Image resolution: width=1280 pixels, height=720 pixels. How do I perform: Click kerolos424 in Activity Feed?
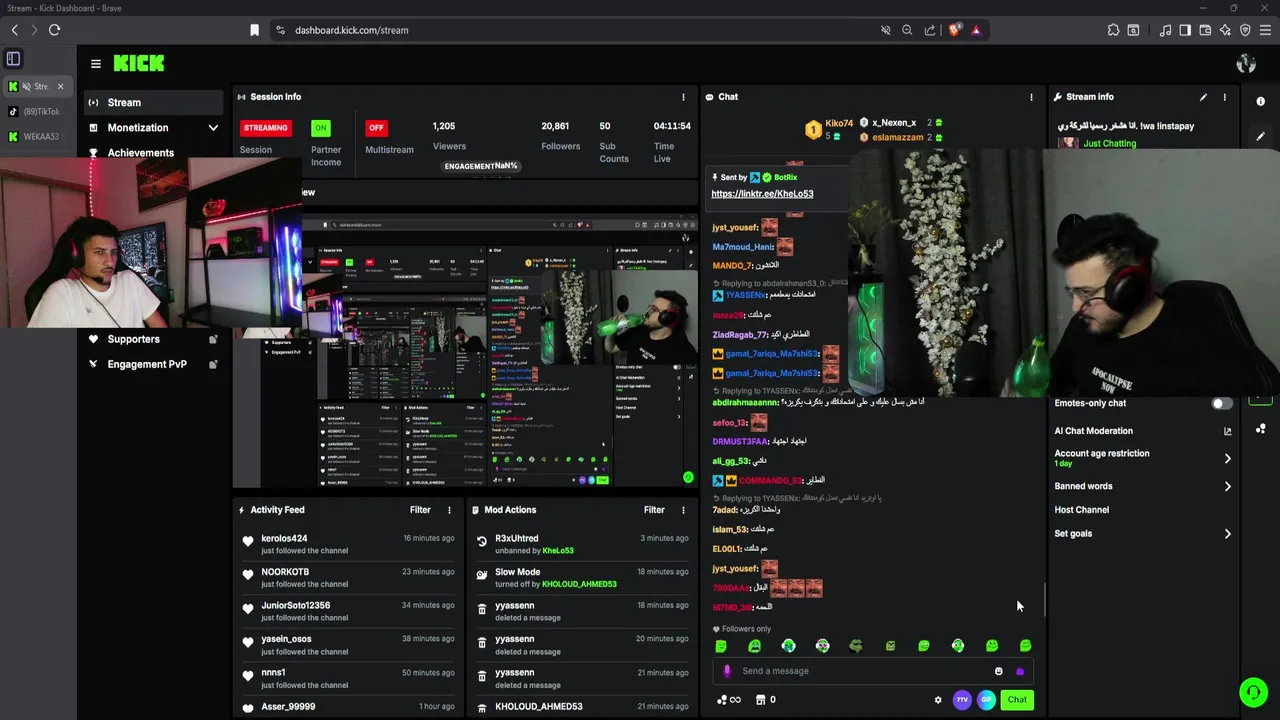tap(284, 539)
